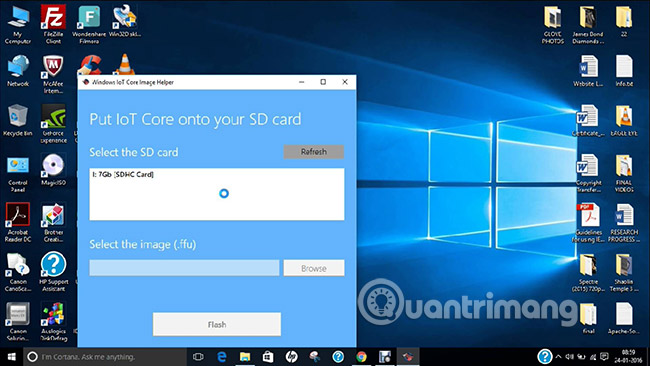Open My Computer desktop icon
The height and width of the screenshot is (366, 650).
pyautogui.click(x=18, y=25)
